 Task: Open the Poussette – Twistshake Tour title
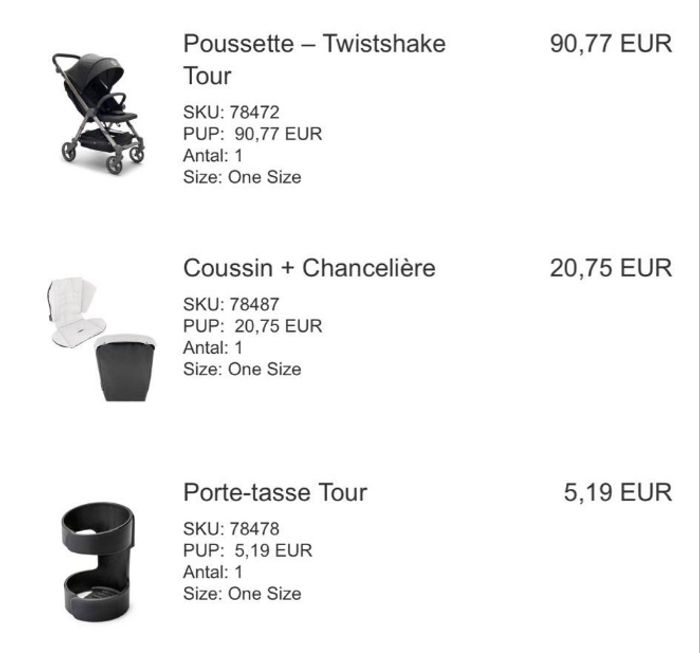(x=314, y=59)
